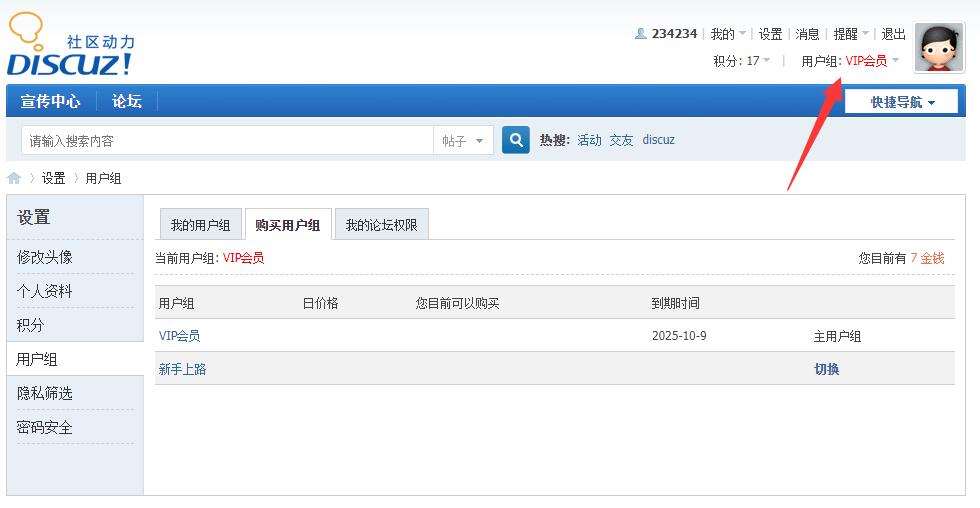Open 宣传中心 in the navigation bar
The width and height of the screenshot is (980, 508).
pyautogui.click(x=51, y=101)
